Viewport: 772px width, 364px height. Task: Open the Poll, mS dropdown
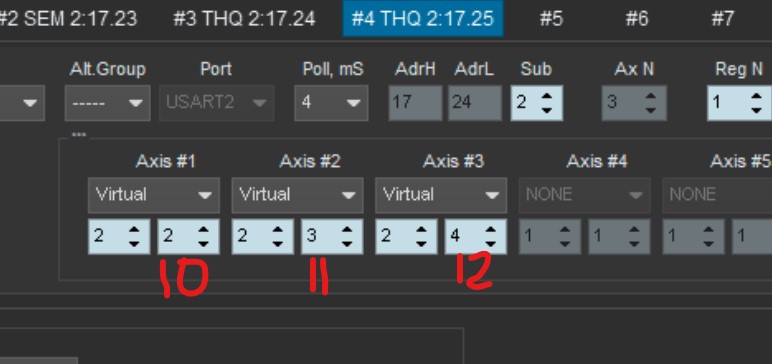coord(331,103)
